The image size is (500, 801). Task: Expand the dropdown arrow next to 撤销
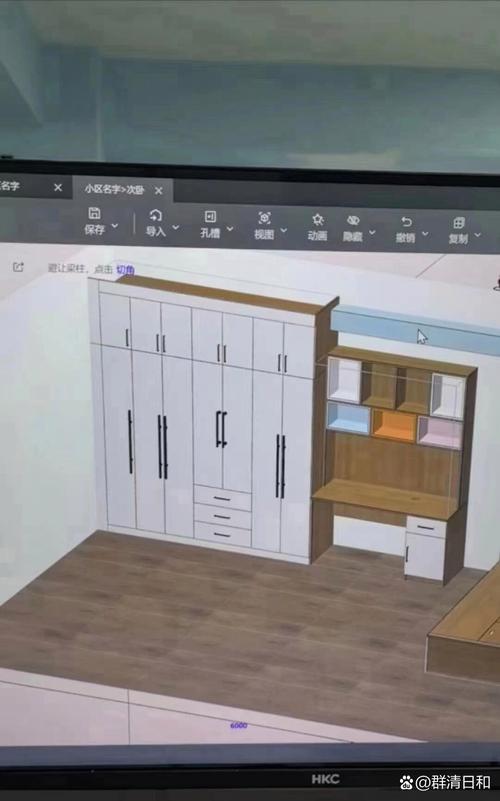pos(425,234)
